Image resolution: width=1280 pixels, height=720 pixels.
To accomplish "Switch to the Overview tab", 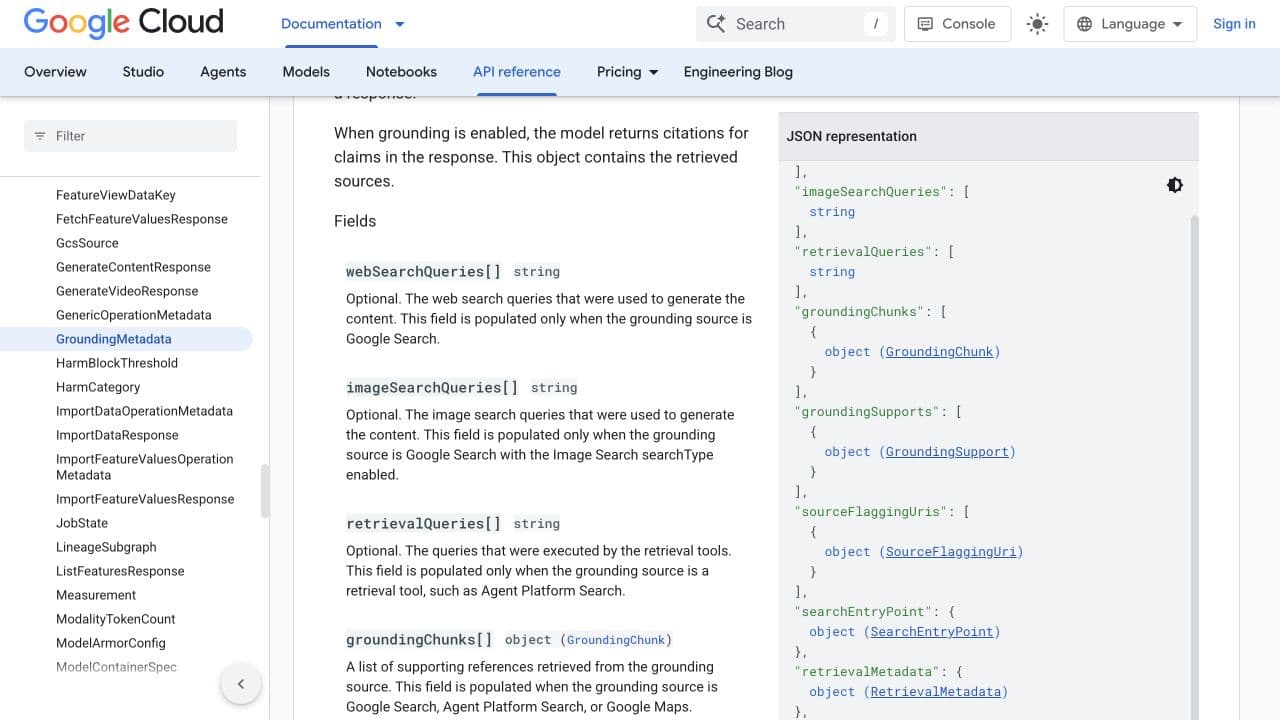I will [55, 72].
